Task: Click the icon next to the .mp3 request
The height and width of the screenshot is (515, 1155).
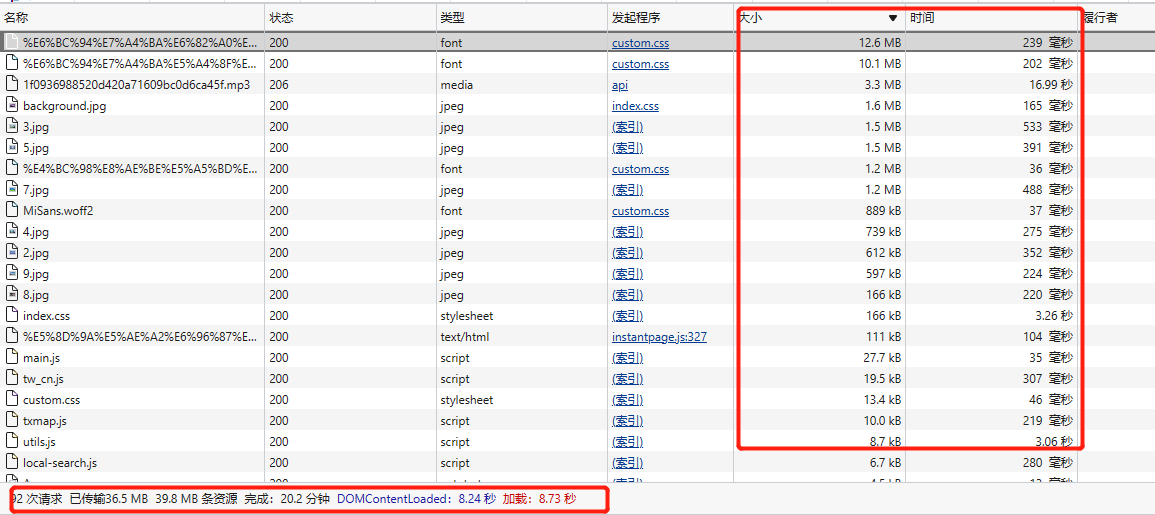Action: pos(12,85)
